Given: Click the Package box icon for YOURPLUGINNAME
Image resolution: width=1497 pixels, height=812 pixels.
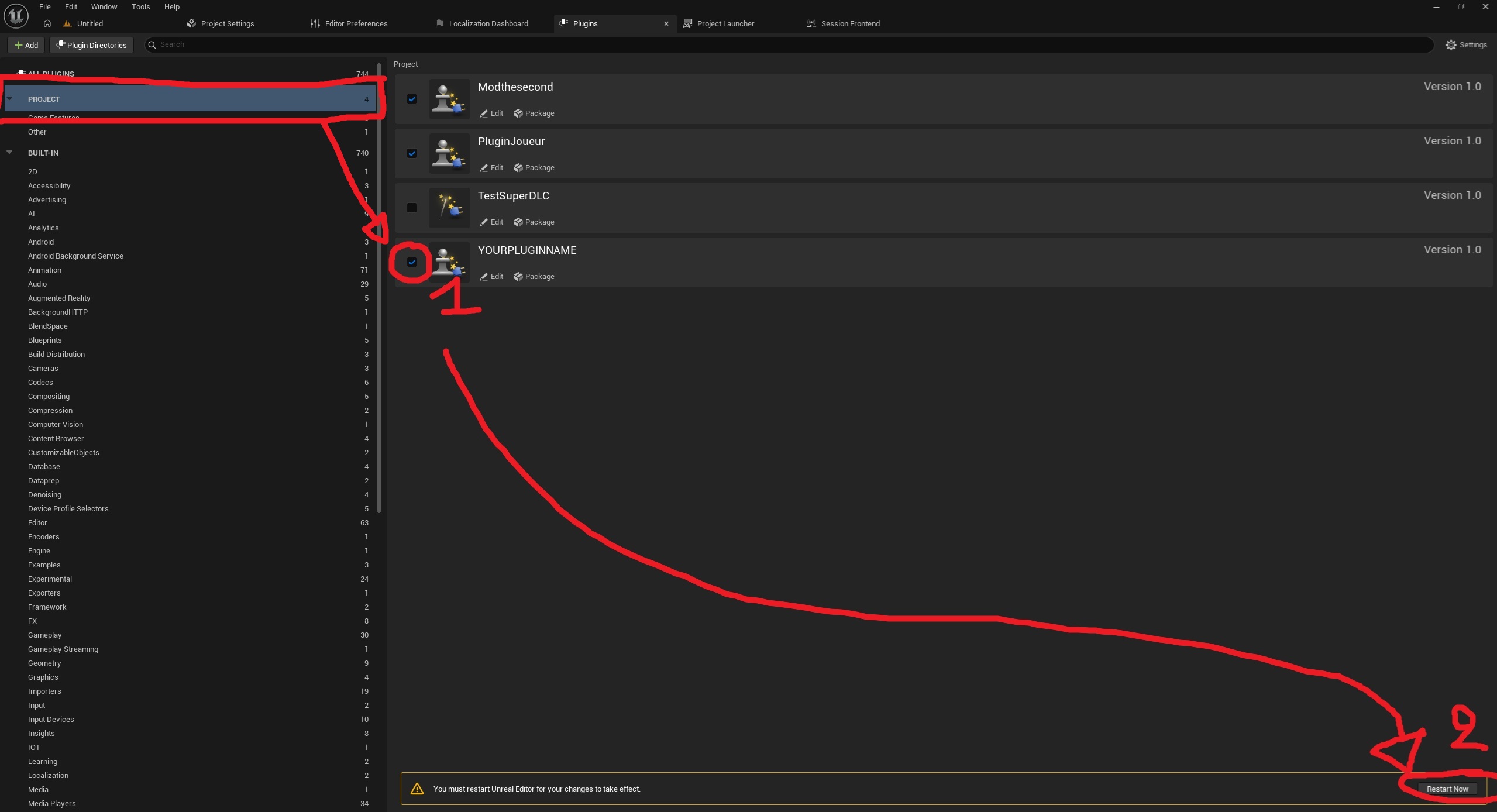Looking at the screenshot, I should point(518,277).
